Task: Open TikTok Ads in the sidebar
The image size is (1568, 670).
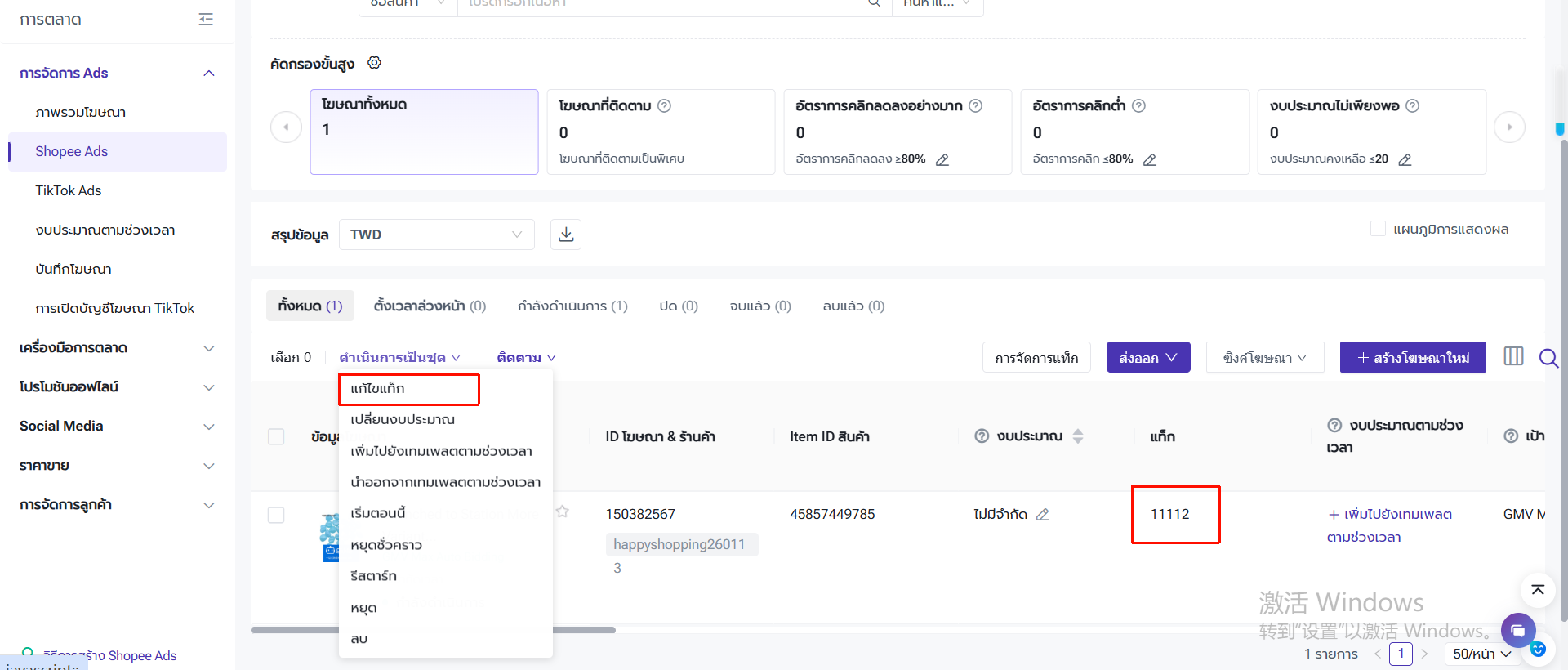Action: point(69,190)
